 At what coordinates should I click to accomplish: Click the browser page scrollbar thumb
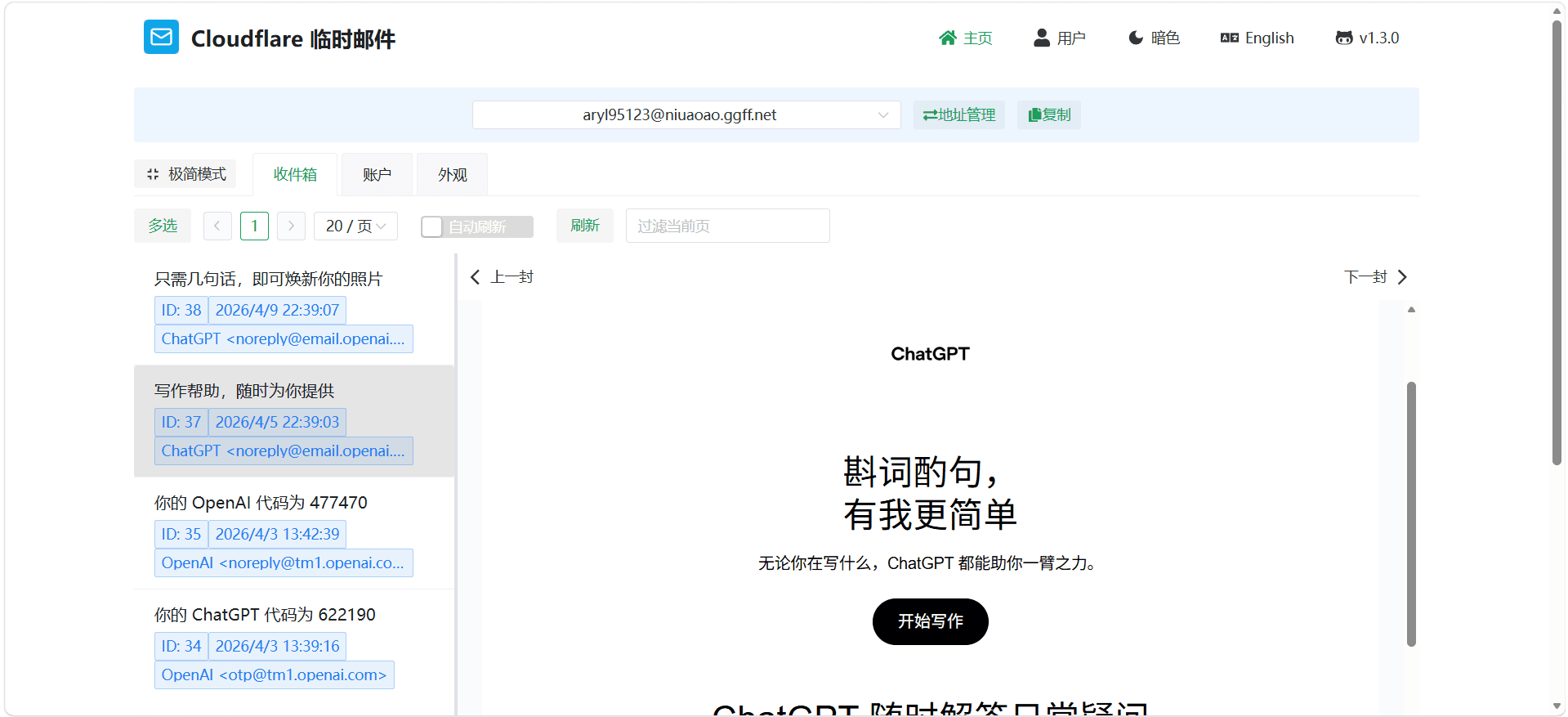pos(1557,243)
